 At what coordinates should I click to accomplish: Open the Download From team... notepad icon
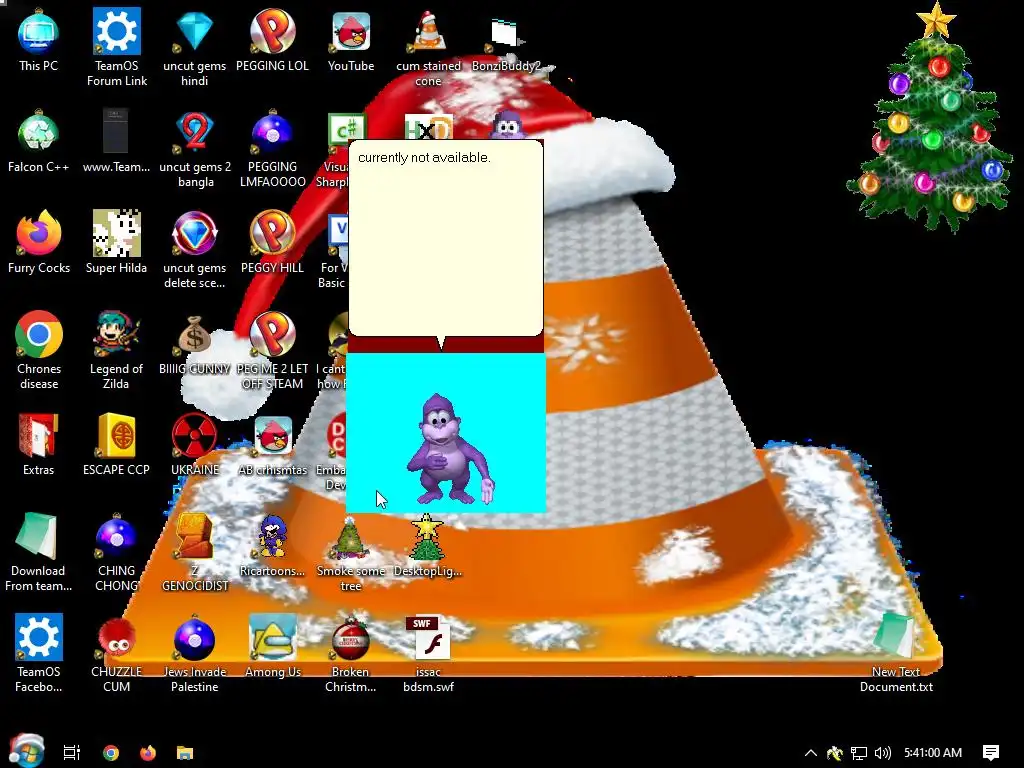click(x=39, y=553)
